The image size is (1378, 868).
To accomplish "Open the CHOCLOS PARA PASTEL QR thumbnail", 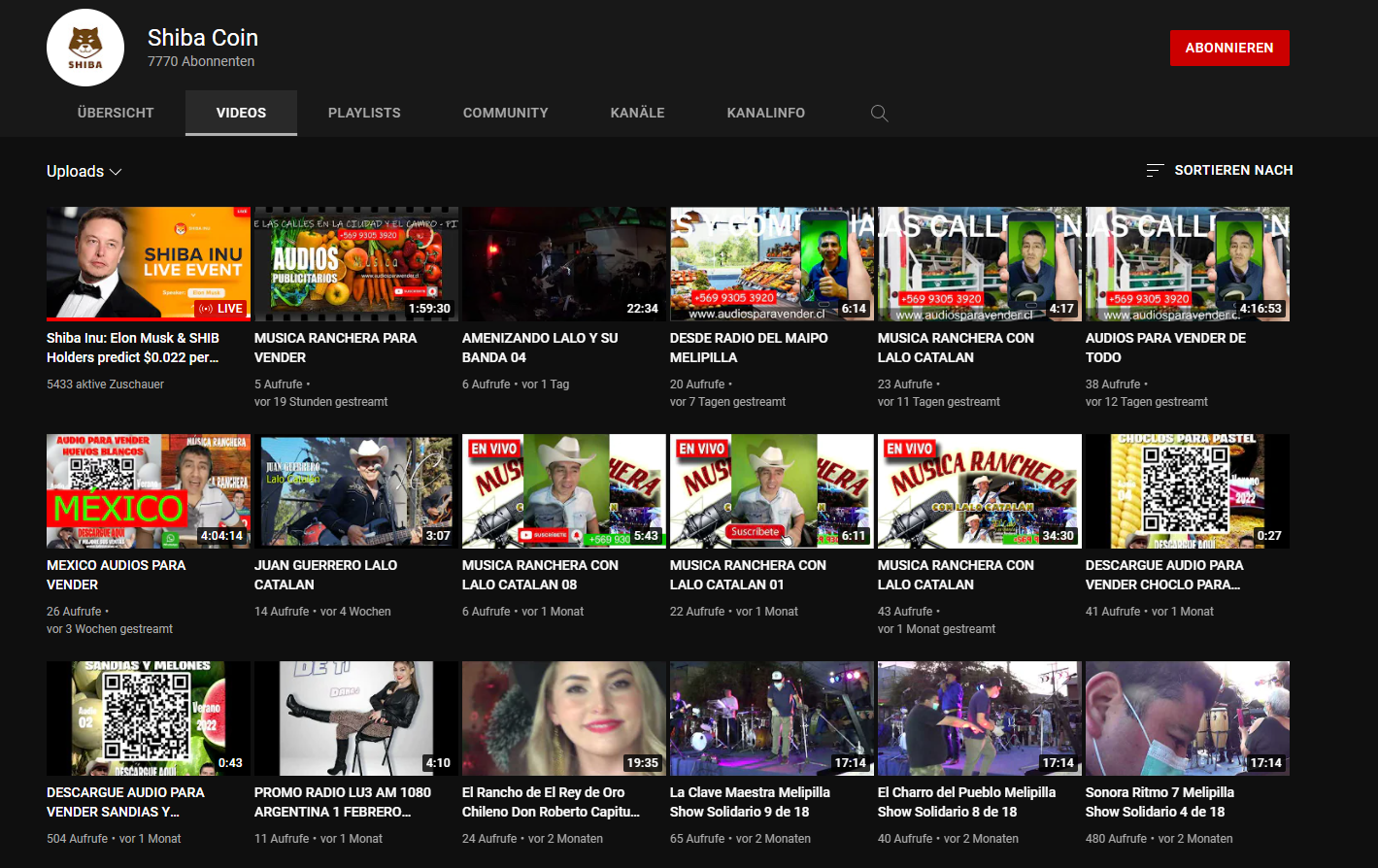I will 1188,490.
